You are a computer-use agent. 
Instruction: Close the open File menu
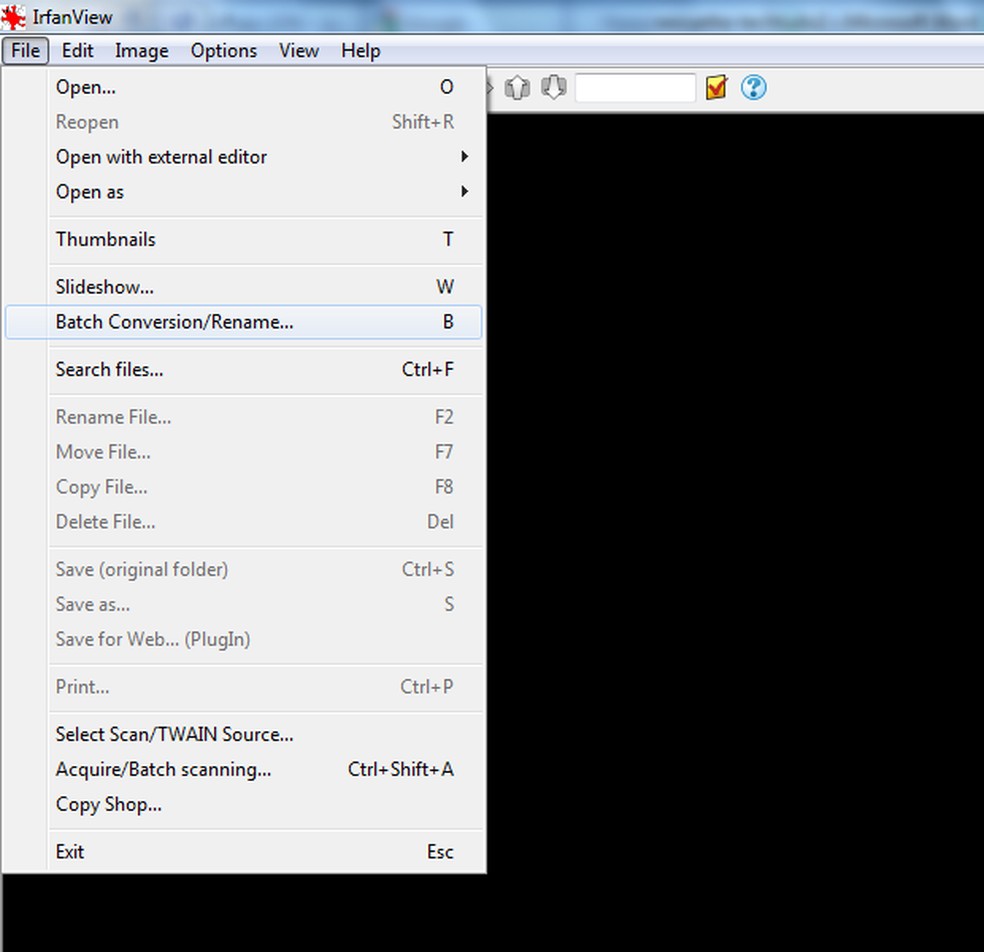(25, 50)
